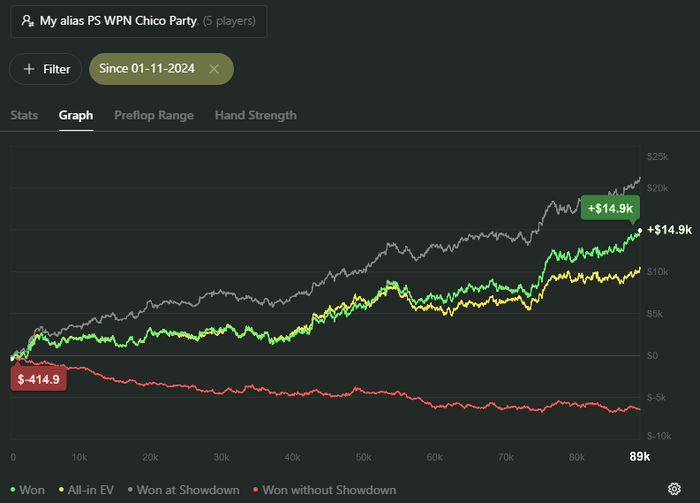Viewport: 700px width, 503px height.
Task: Click the green Won legend dot
Action: pyautogui.click(x=11, y=490)
